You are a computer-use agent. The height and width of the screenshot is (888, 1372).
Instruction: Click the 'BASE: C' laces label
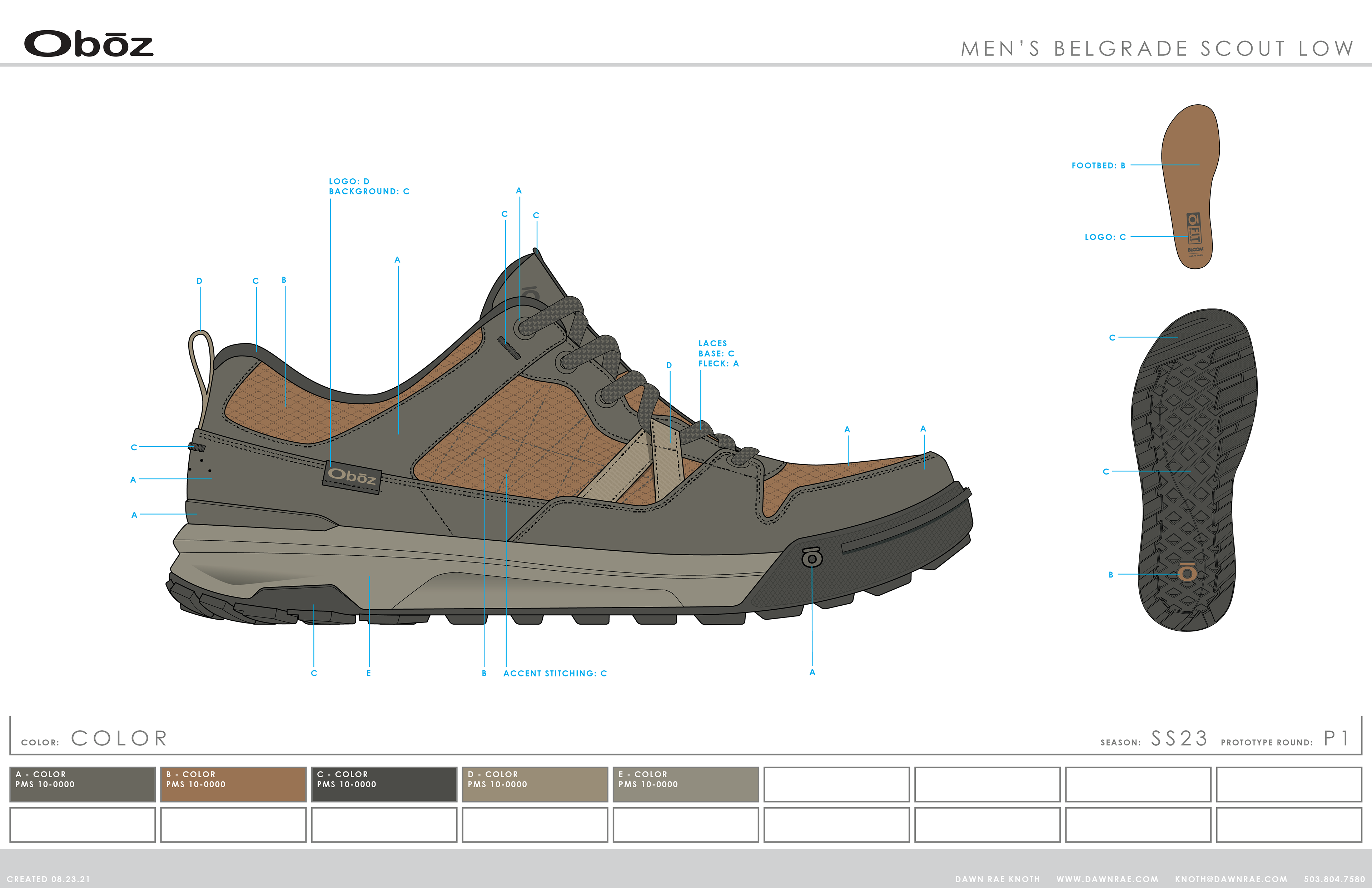click(x=717, y=353)
